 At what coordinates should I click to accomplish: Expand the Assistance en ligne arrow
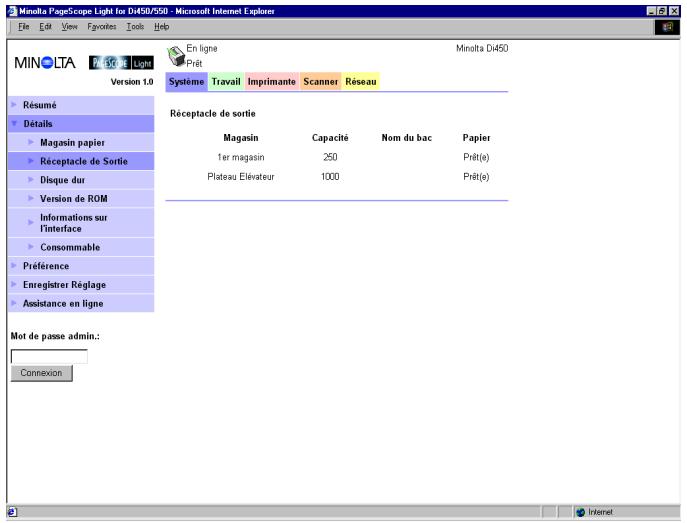14,303
